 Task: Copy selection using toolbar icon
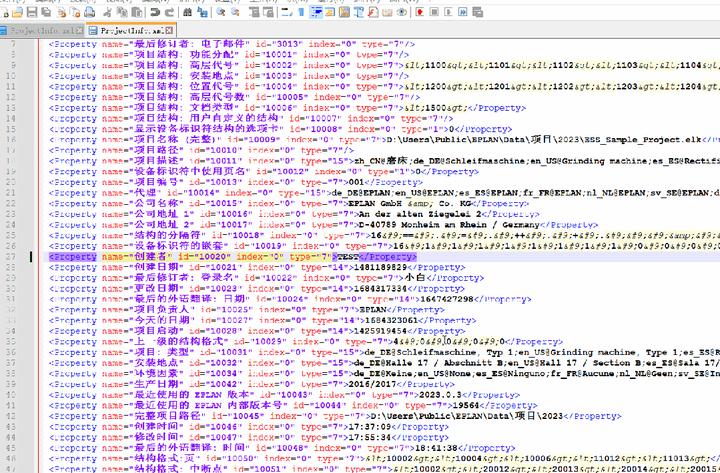click(x=123, y=12)
